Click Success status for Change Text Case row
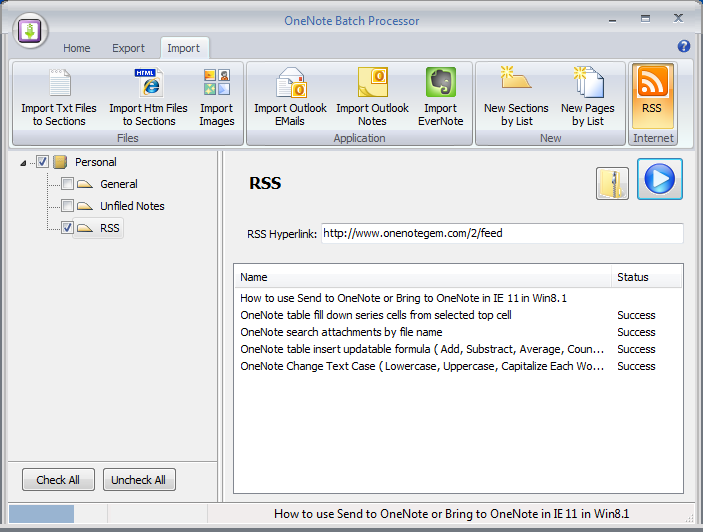703x532 pixels. [x=636, y=366]
